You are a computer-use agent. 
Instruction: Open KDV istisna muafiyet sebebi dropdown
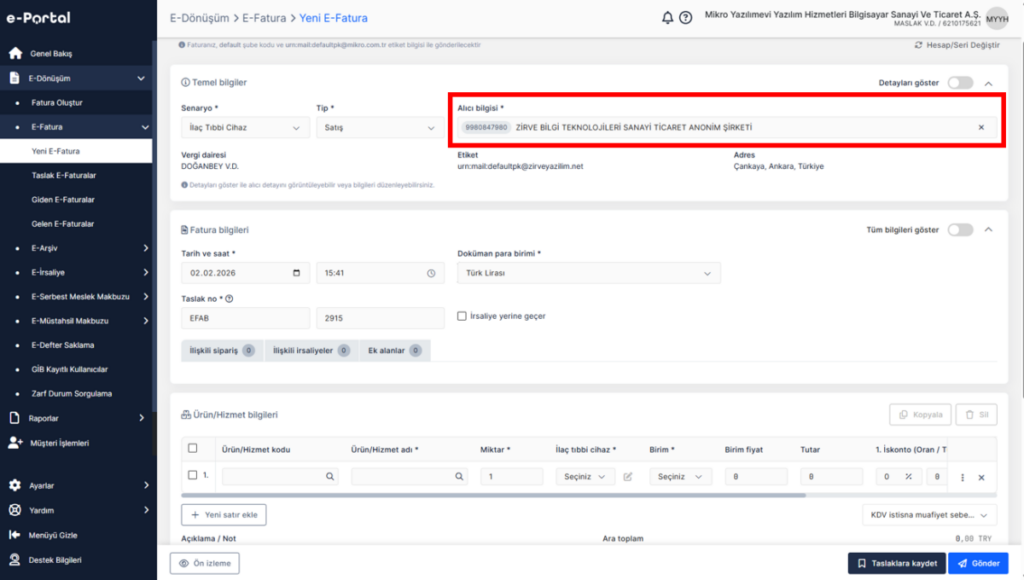(929, 515)
